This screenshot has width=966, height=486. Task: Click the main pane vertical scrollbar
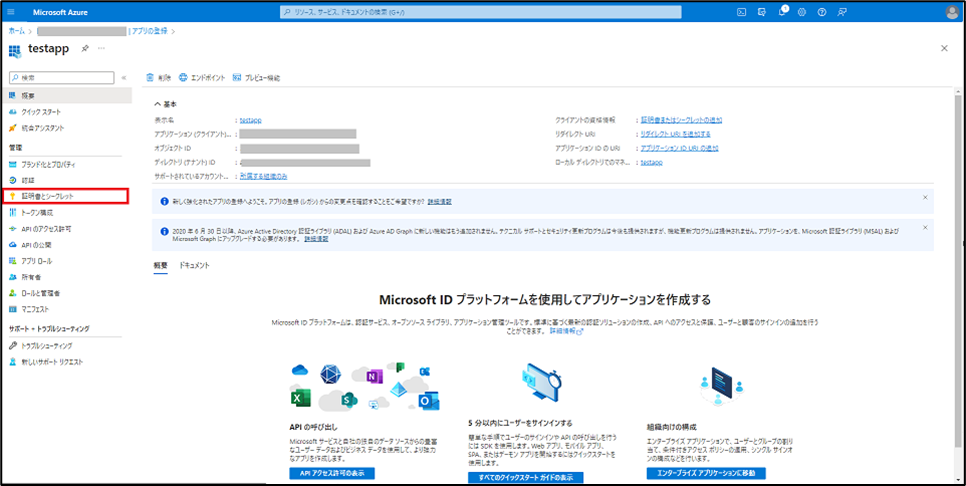(959, 271)
